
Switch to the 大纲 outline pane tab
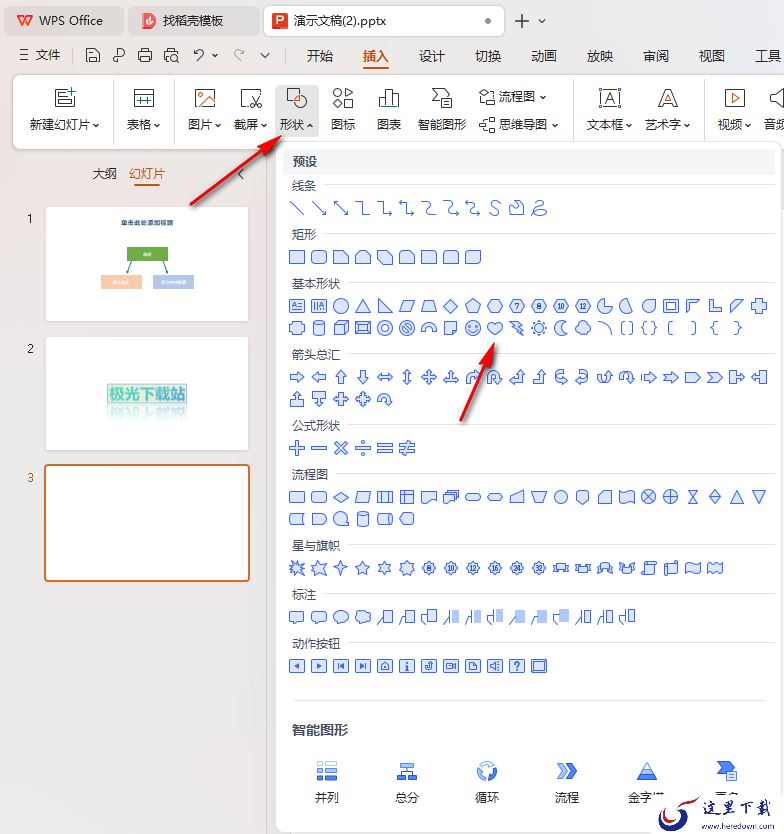(x=104, y=174)
